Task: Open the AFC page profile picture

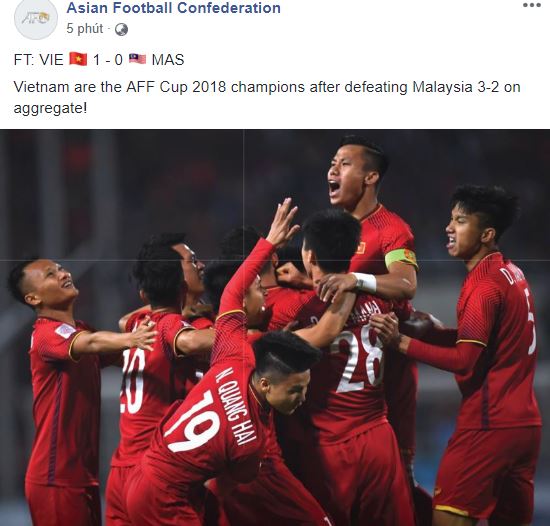Action: (x=36, y=18)
